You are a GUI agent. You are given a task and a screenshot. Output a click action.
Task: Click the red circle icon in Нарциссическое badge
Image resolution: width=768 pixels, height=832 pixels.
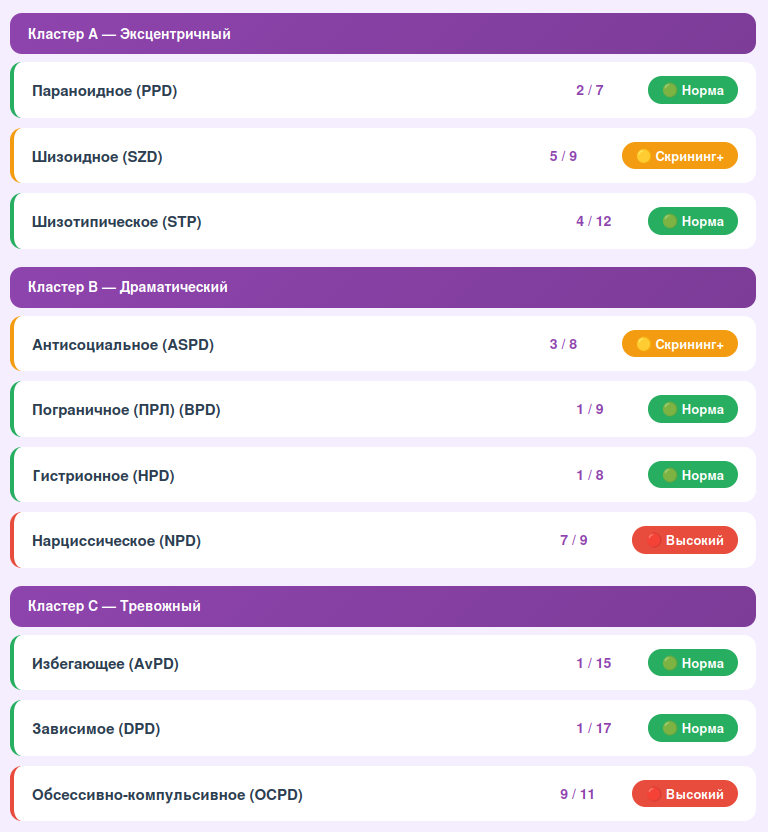(x=654, y=541)
